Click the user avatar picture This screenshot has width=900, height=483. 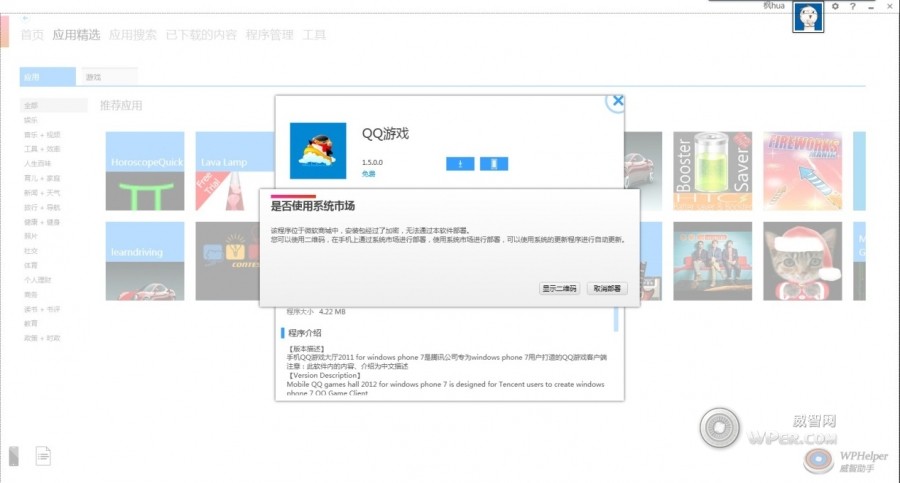point(807,17)
